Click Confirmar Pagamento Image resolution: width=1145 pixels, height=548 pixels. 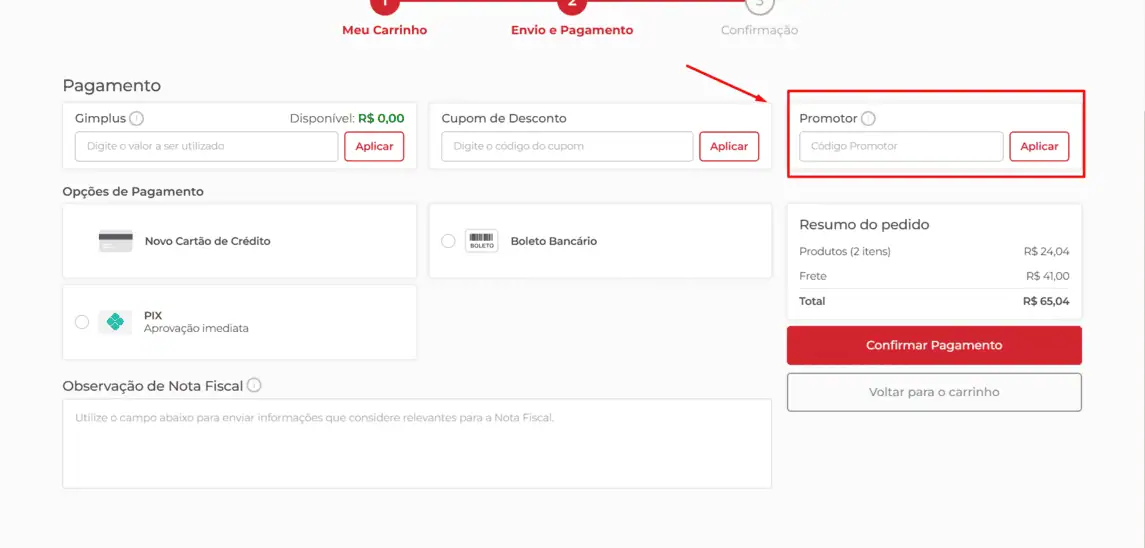934,345
